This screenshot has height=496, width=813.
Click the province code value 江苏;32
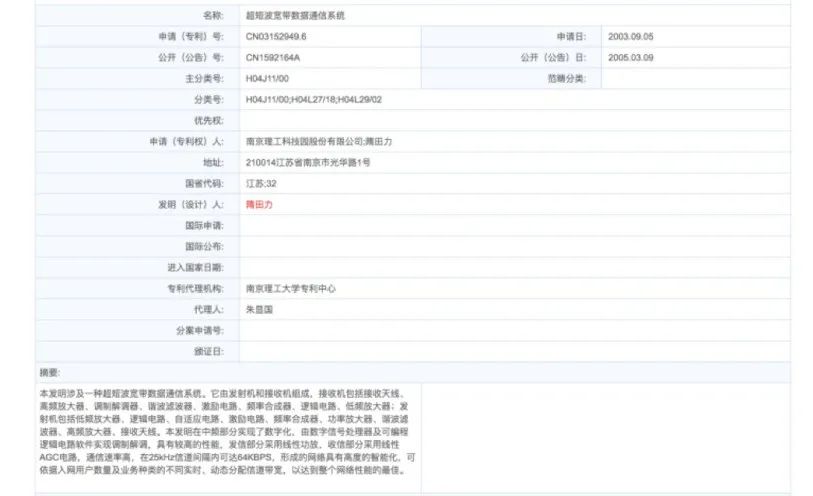[261, 183]
